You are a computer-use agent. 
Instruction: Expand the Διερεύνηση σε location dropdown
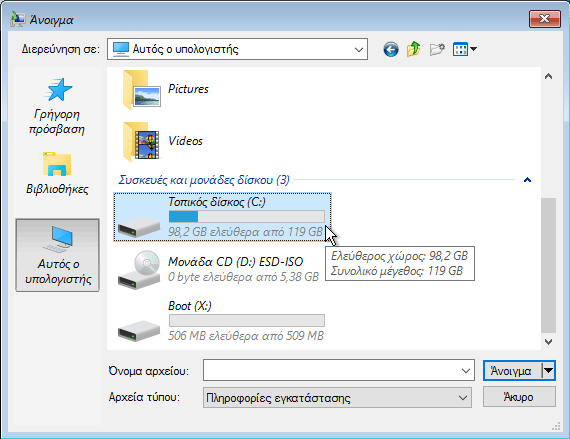(x=359, y=49)
